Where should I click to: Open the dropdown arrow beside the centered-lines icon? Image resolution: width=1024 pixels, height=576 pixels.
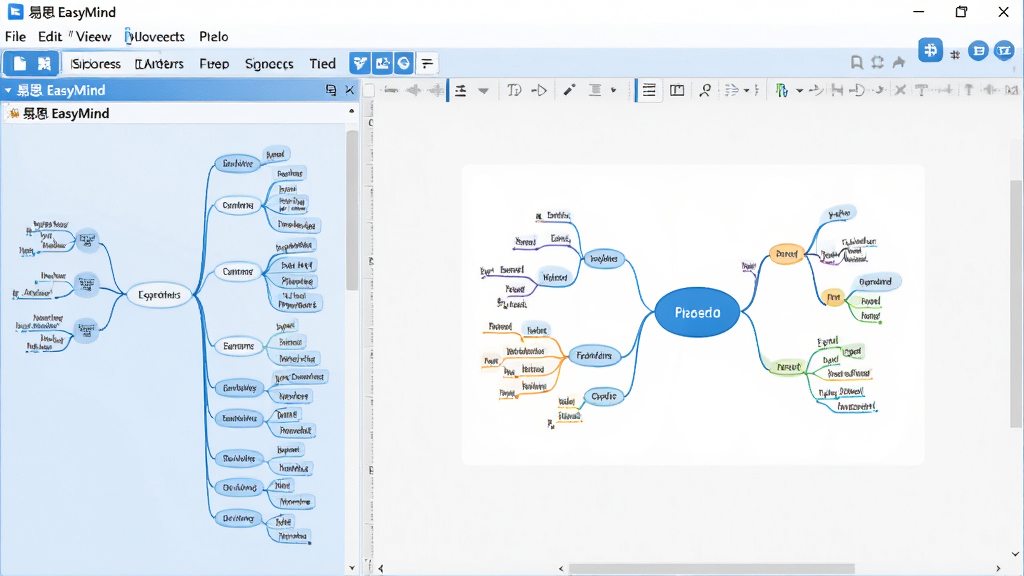(x=613, y=91)
